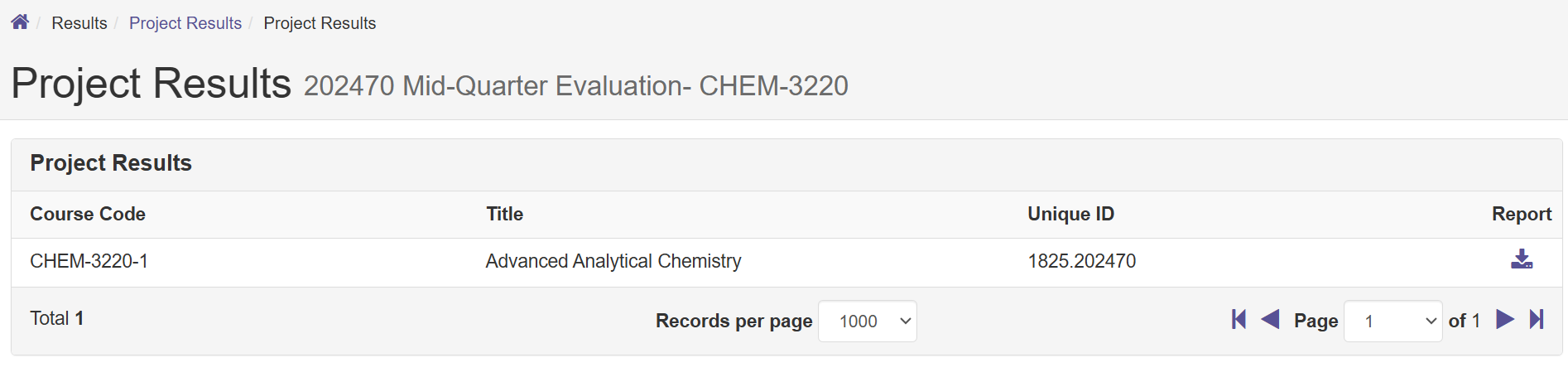Viewport: 1568px width, 382px height.
Task: Open the Page number dropdown
Action: (x=1392, y=322)
